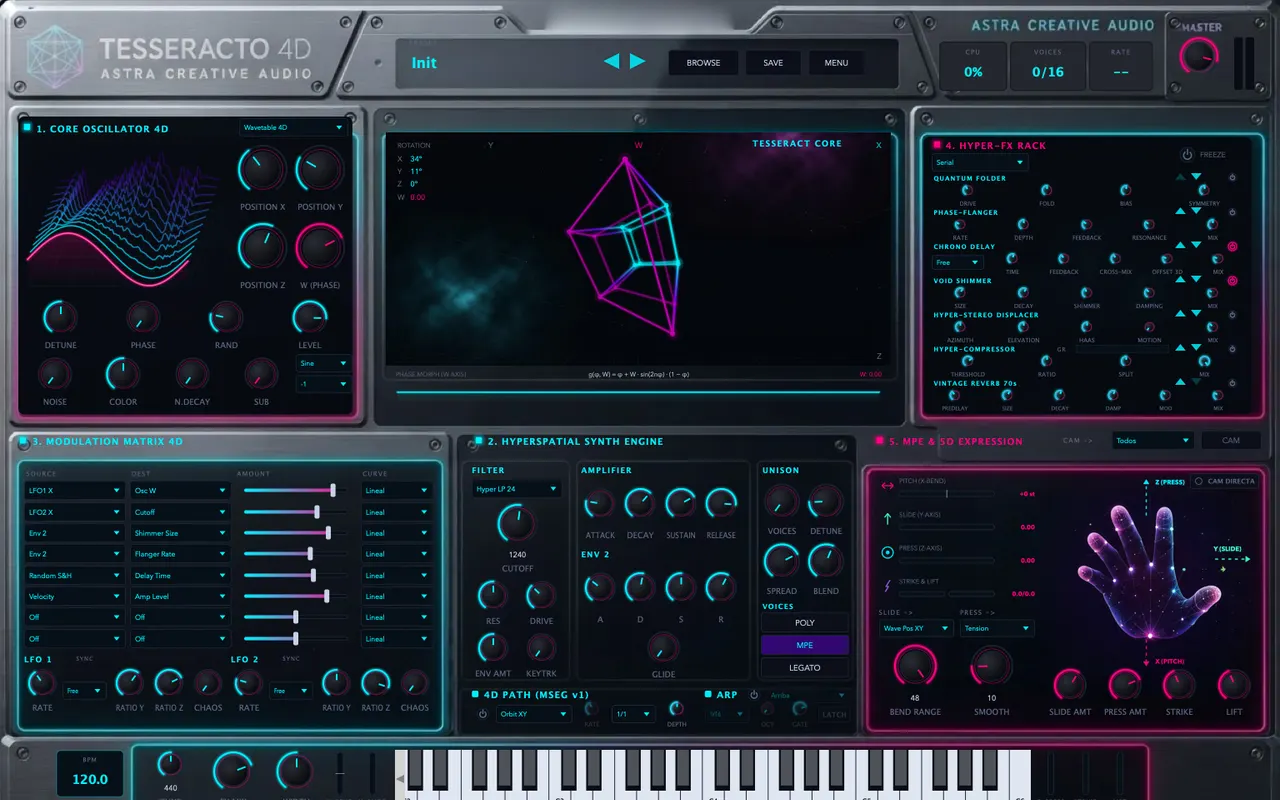1280x800 pixels.
Task: Go to the previous preset arrow
Action: coord(611,62)
